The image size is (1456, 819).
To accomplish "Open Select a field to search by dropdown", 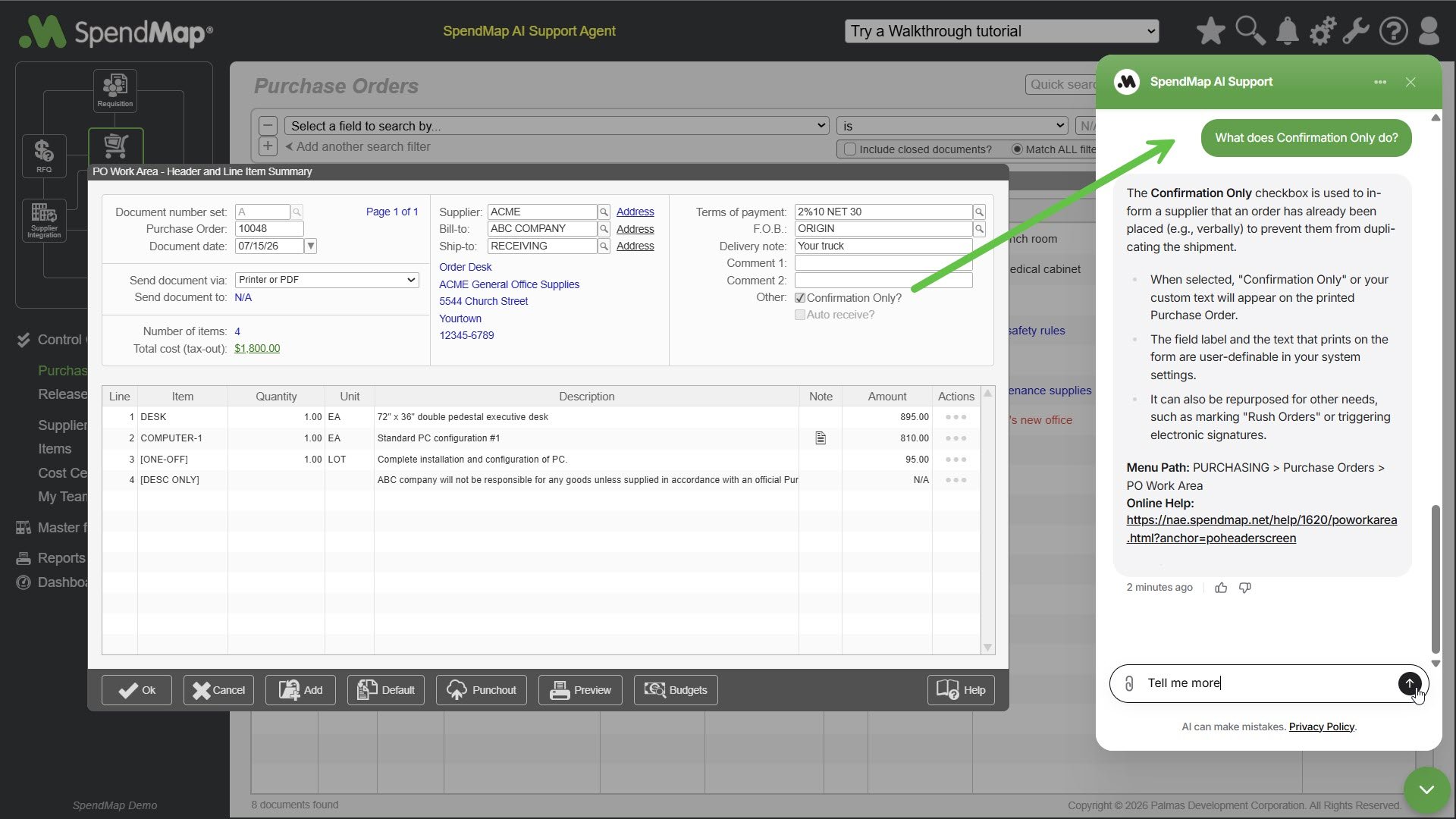I will click(557, 126).
